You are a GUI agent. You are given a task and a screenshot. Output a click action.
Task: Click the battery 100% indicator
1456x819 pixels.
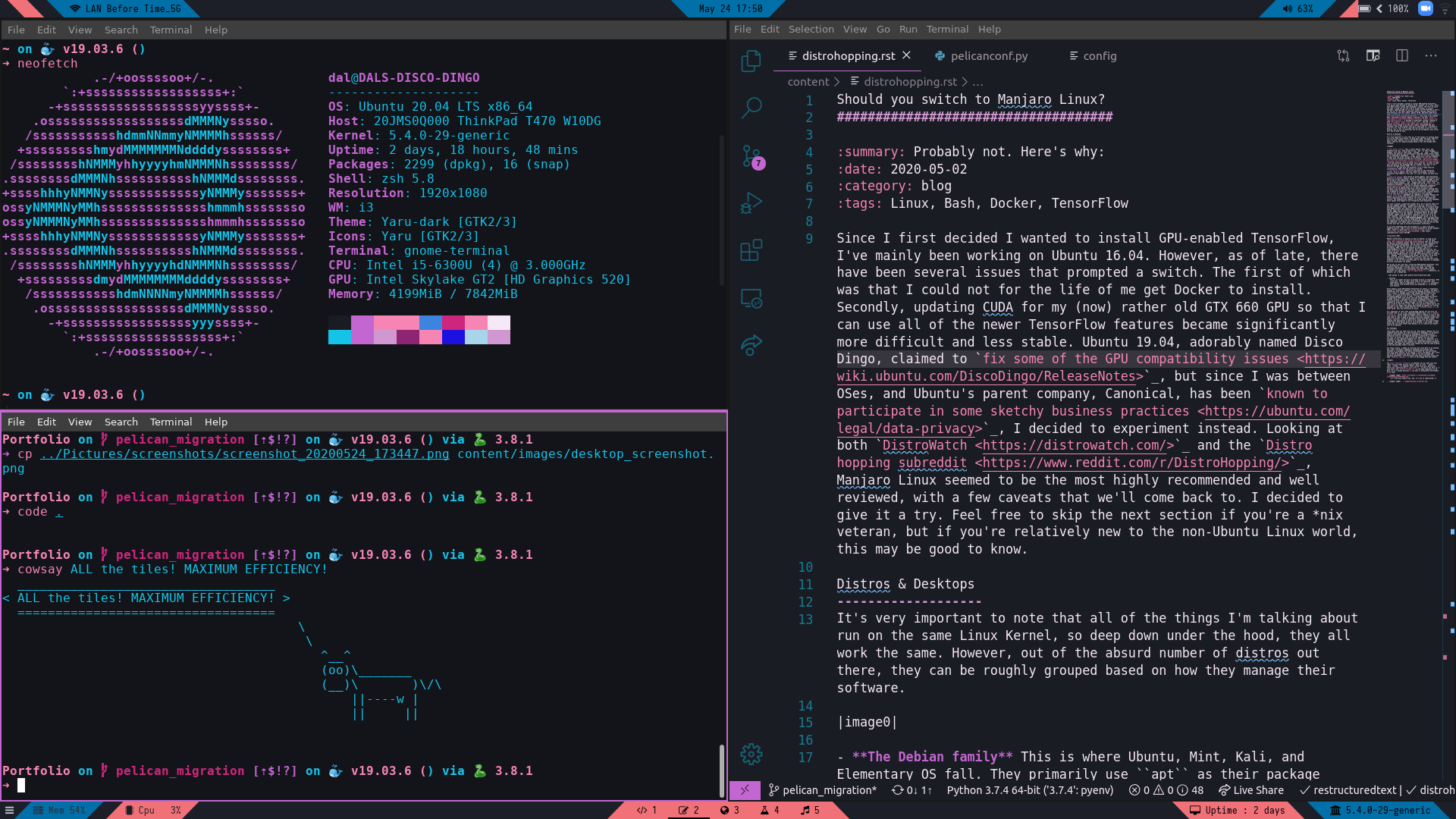point(1384,8)
